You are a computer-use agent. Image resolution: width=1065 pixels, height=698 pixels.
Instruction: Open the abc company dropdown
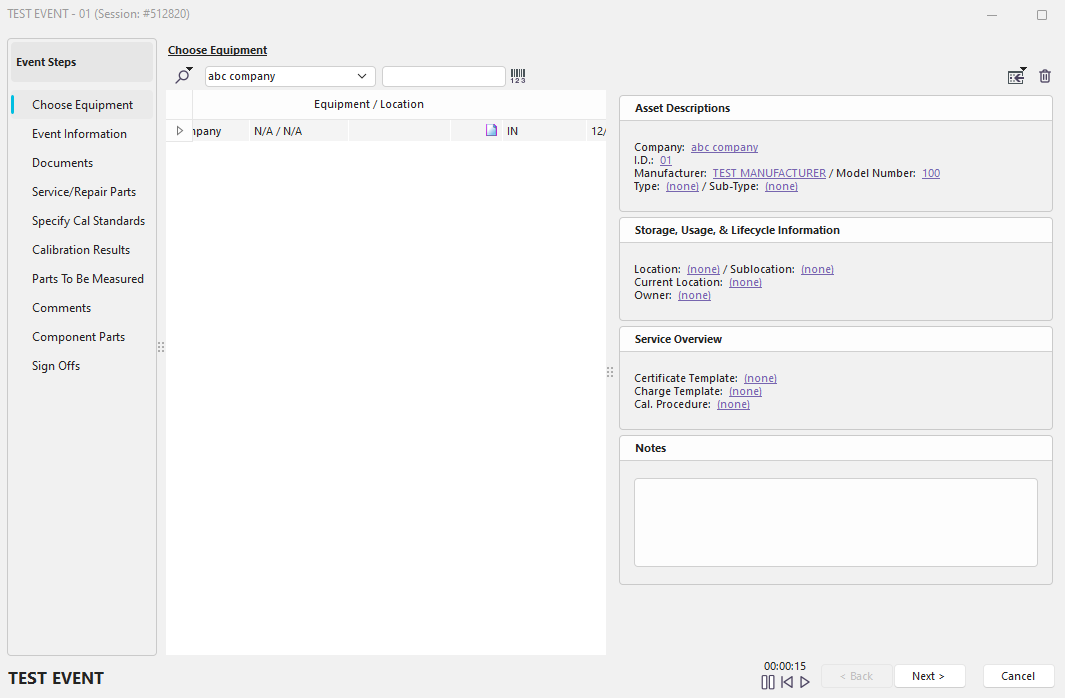tap(290, 76)
